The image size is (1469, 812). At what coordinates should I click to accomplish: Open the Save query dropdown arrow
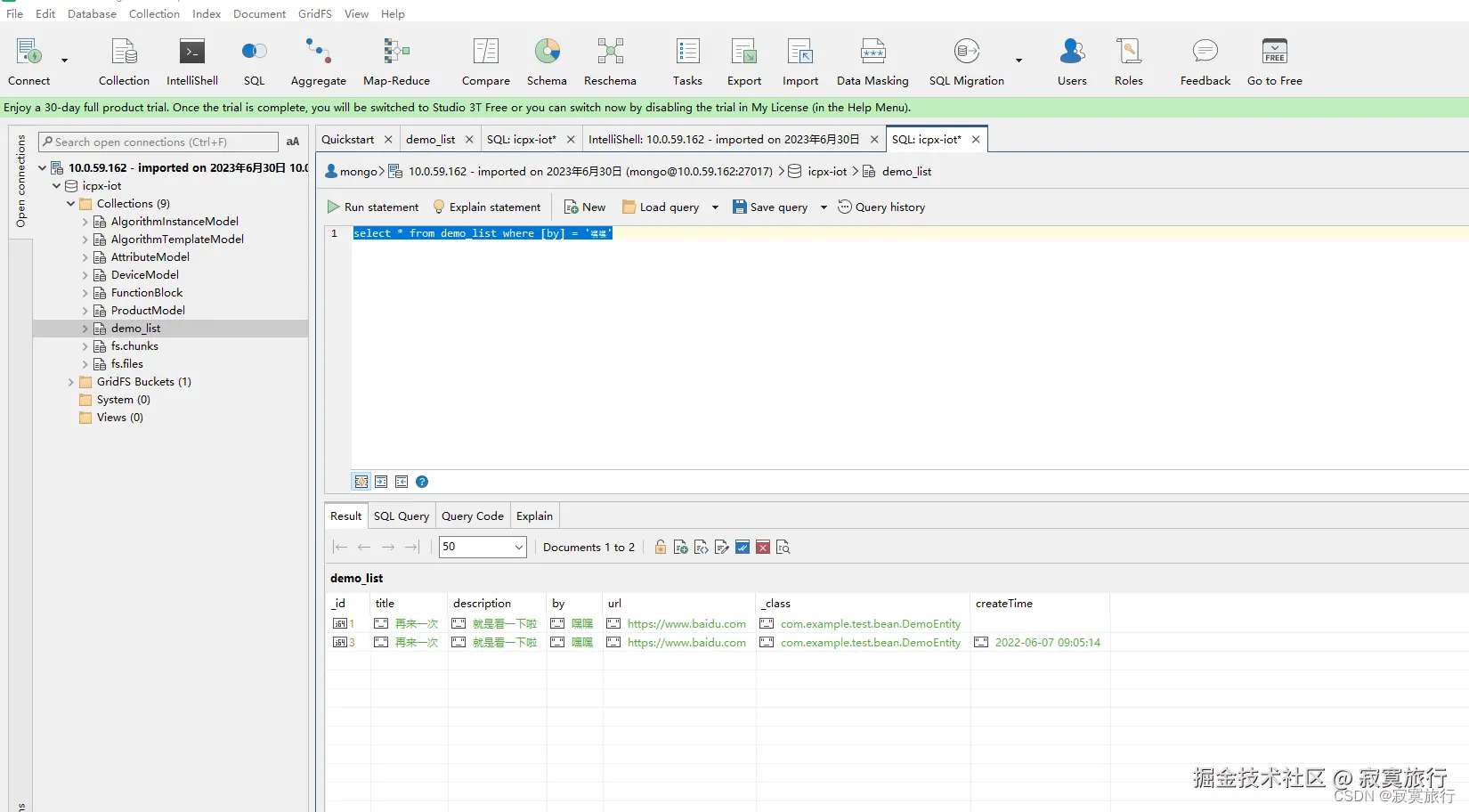coord(824,207)
